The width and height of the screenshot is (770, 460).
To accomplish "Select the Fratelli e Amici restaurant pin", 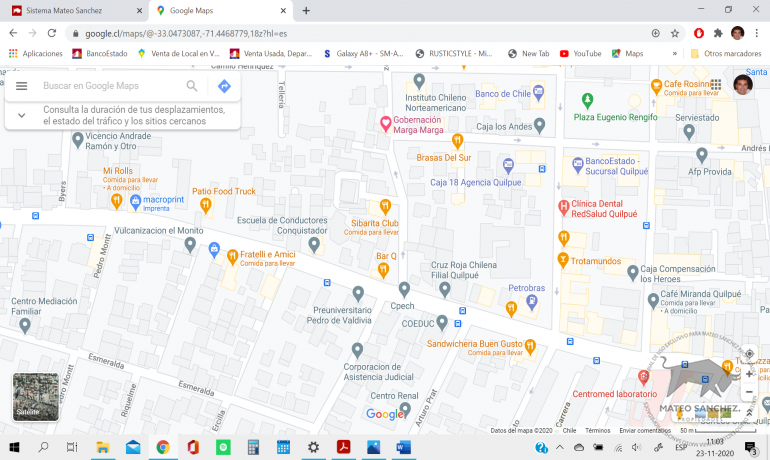I will click(x=232, y=257).
